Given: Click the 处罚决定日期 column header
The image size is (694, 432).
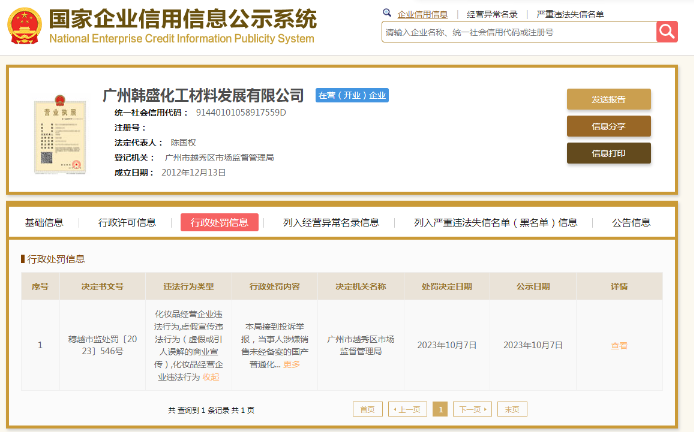Looking at the screenshot, I should (447, 286).
